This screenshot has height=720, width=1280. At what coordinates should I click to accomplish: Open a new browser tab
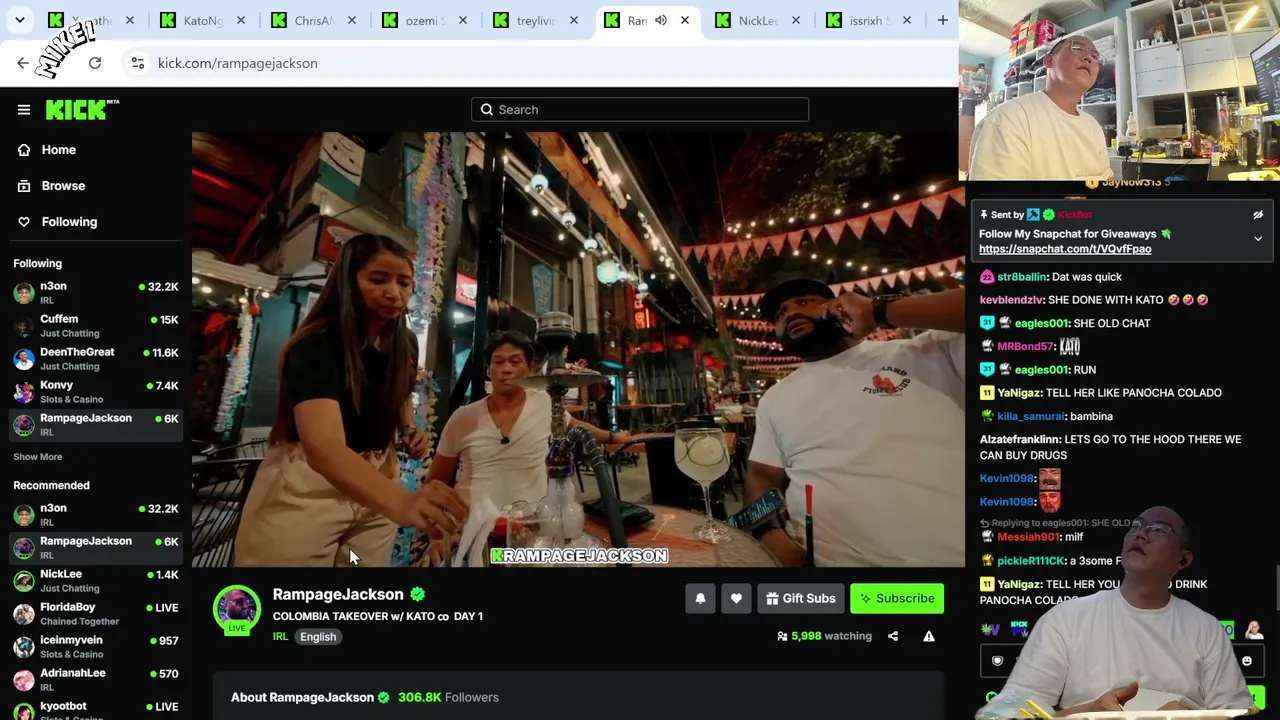pyautogui.click(x=942, y=20)
